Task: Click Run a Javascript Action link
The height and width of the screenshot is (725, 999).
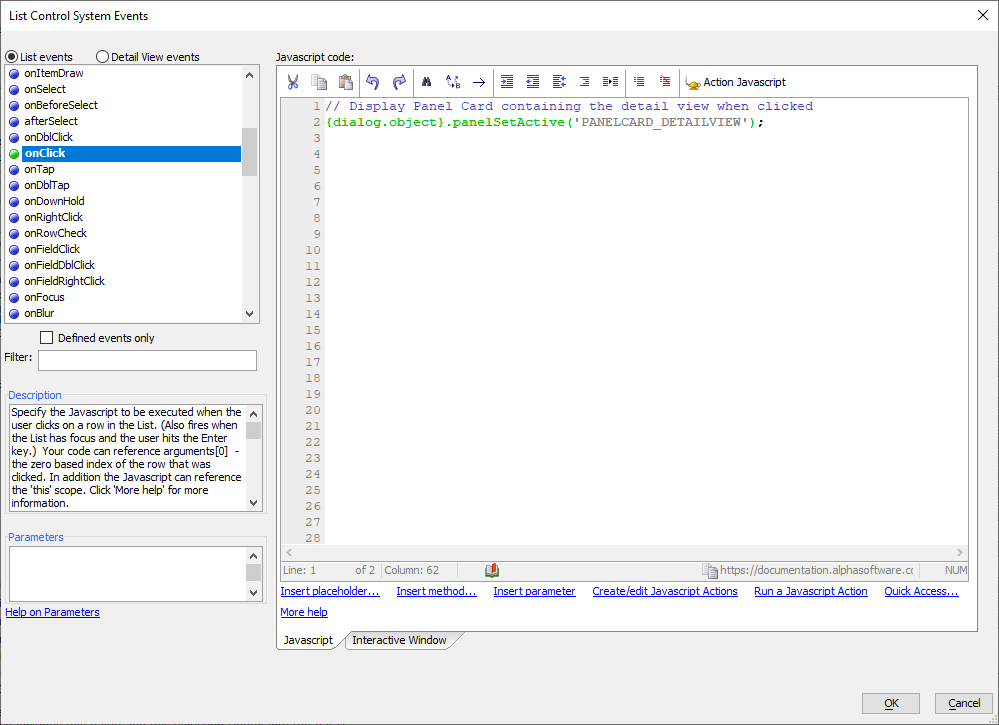Action: click(x=810, y=591)
